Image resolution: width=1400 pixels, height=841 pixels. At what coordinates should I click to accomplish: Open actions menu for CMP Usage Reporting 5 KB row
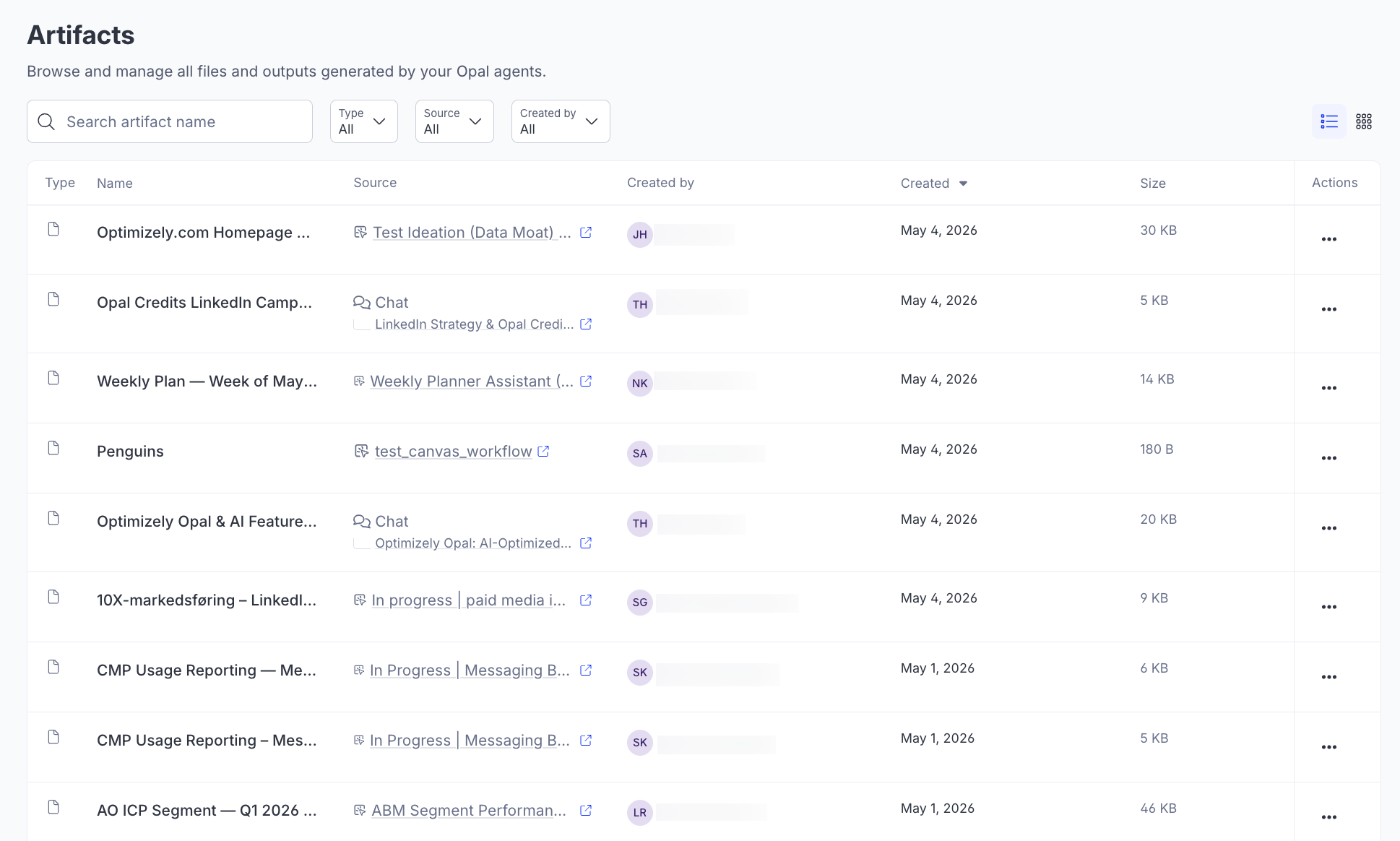click(1328, 747)
